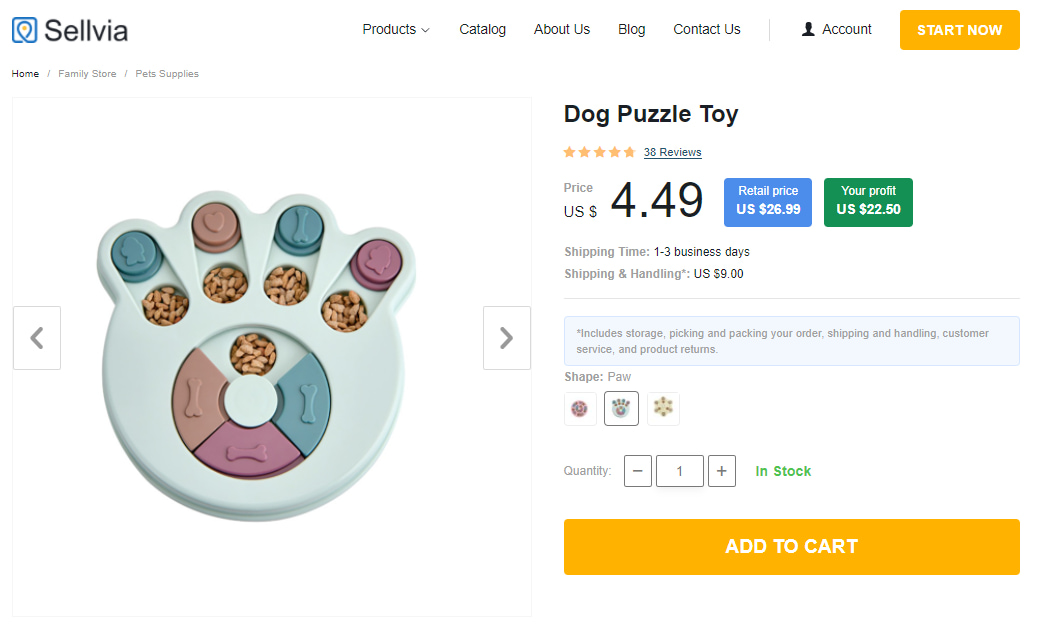This screenshot has height=626, width=1038.
Task: Open Contact Us page
Action: point(707,30)
